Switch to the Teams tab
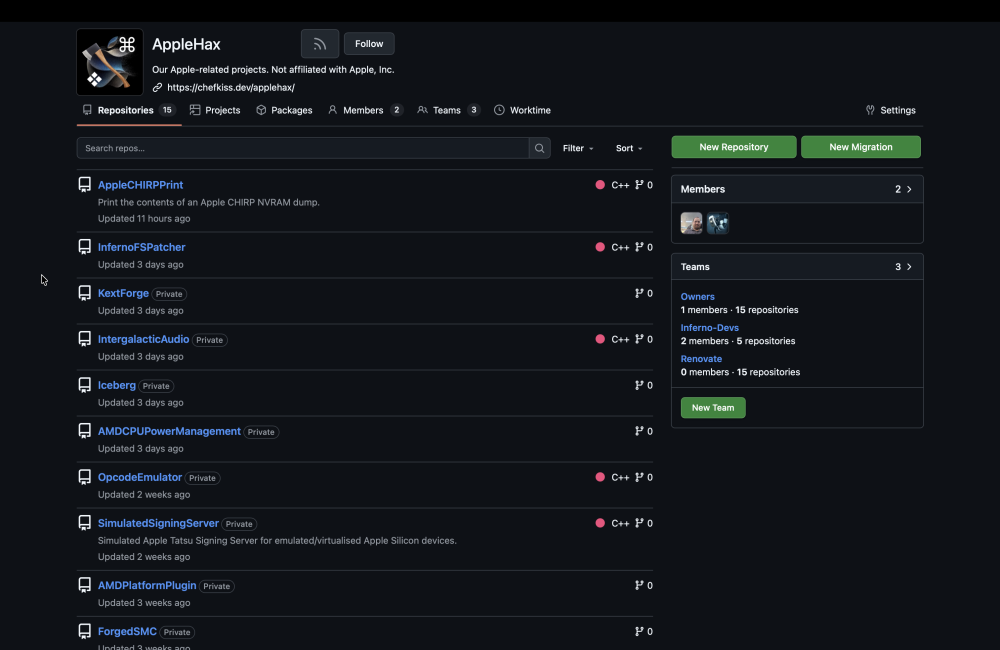 click(x=448, y=110)
